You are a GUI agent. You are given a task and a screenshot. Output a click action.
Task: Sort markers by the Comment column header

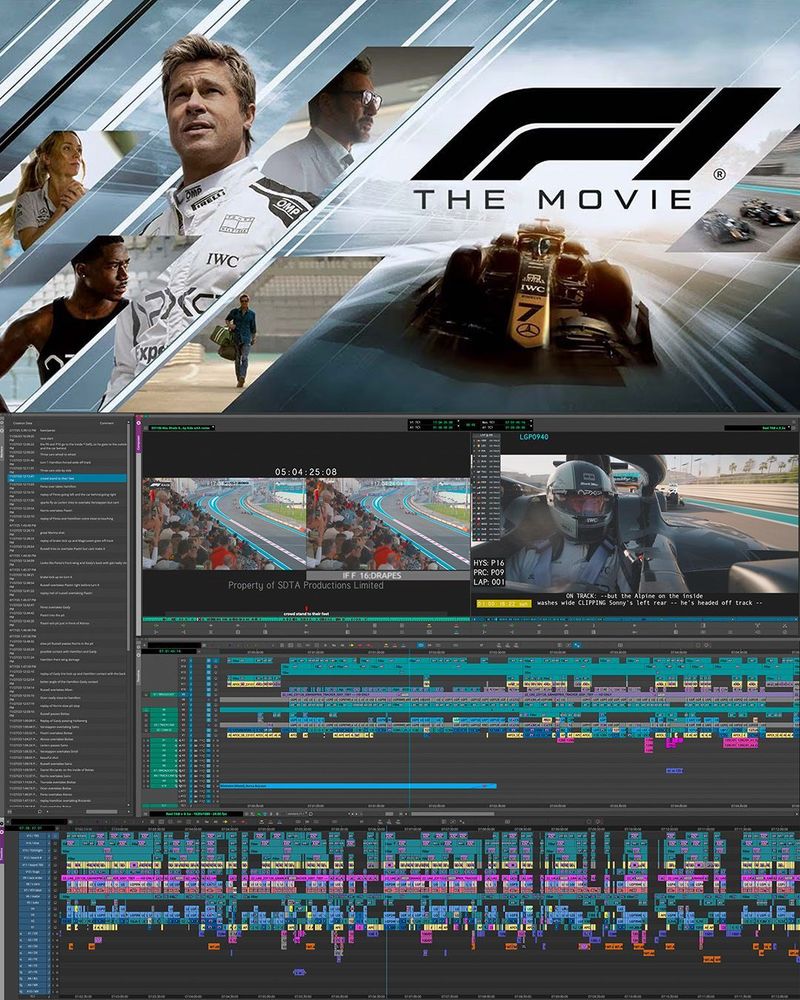107,423
